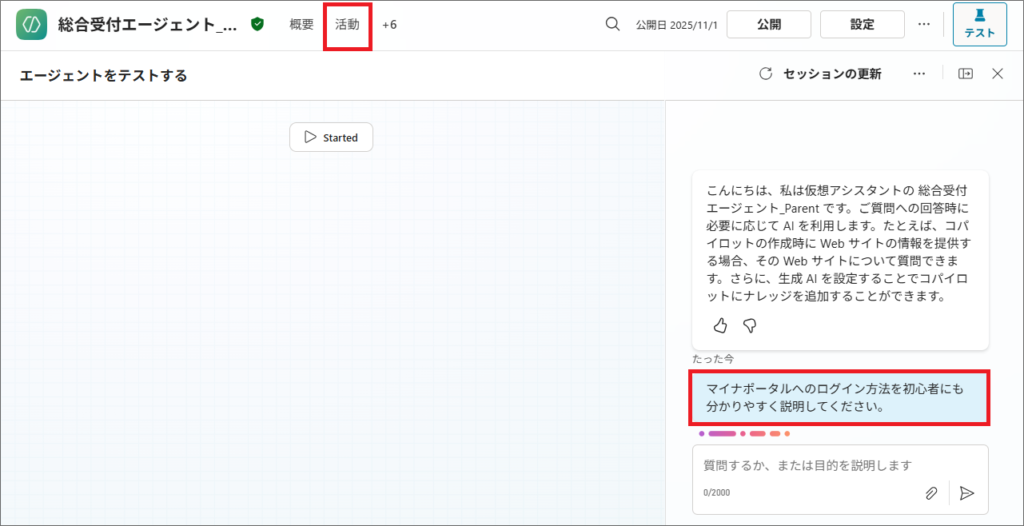Open the 設定 button

coord(861,24)
